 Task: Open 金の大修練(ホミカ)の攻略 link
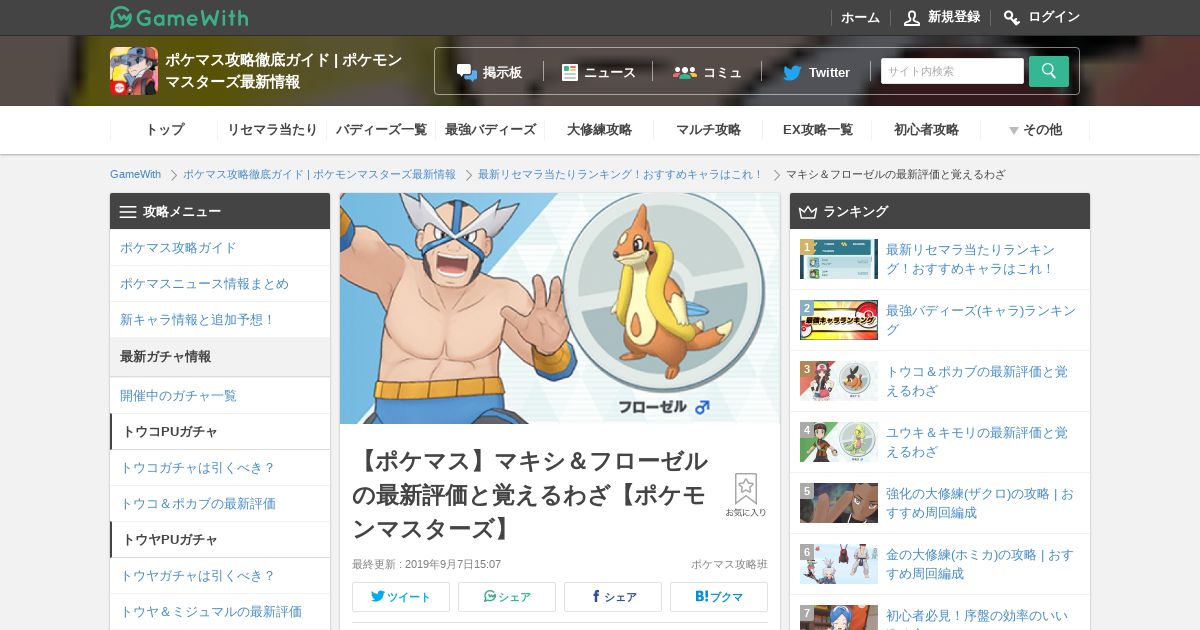(x=980, y=564)
